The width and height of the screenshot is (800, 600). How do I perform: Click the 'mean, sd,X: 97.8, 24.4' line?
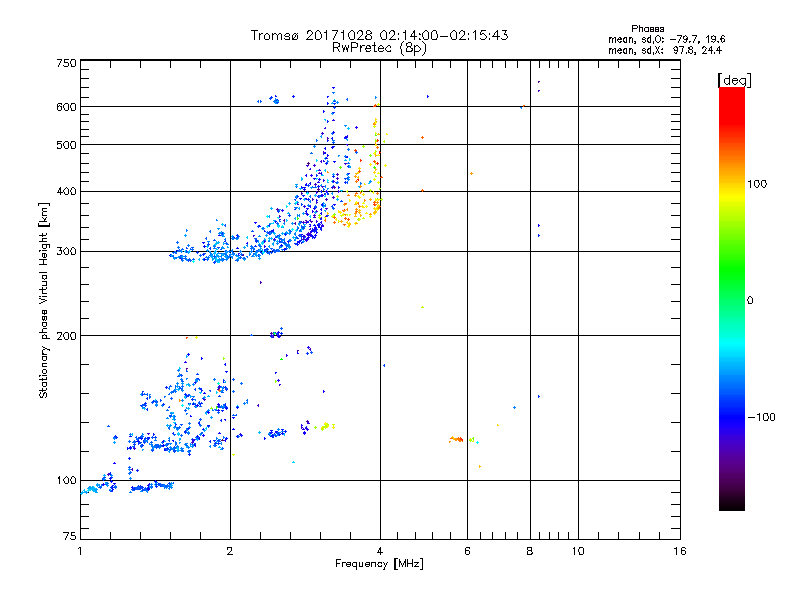pyautogui.click(x=665, y=50)
